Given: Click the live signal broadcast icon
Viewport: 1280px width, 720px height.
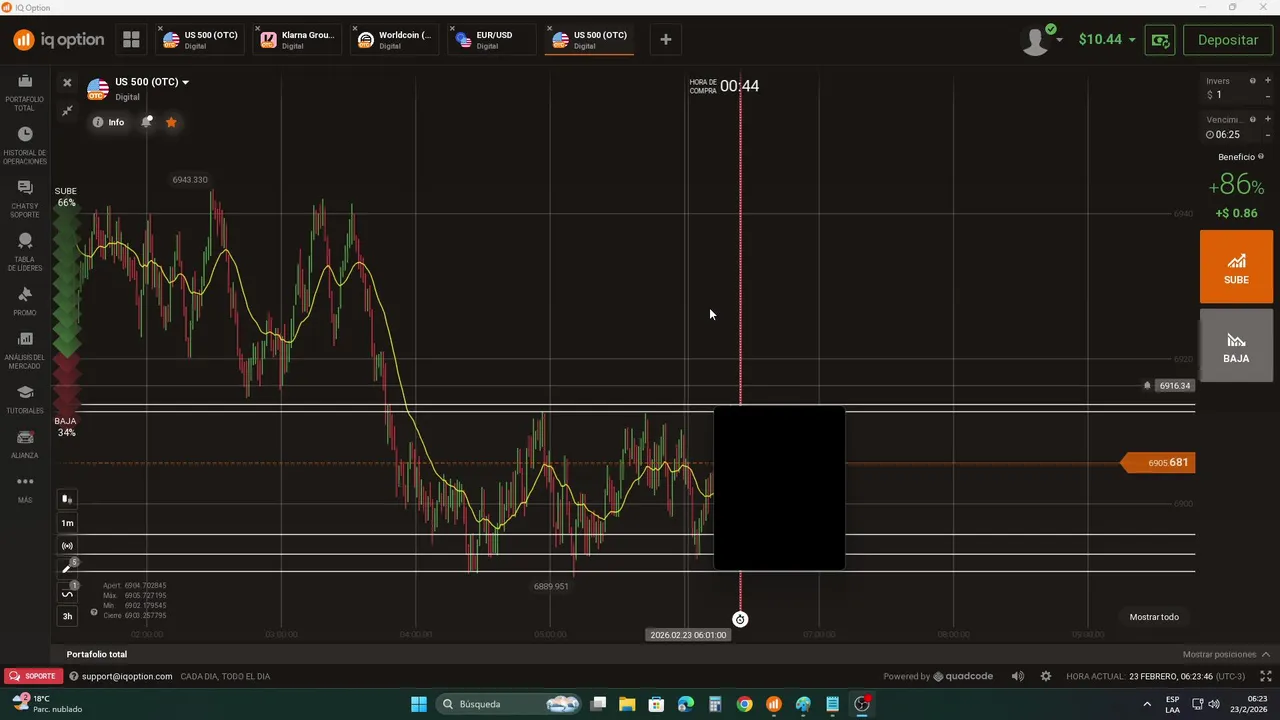Looking at the screenshot, I should [x=67, y=546].
